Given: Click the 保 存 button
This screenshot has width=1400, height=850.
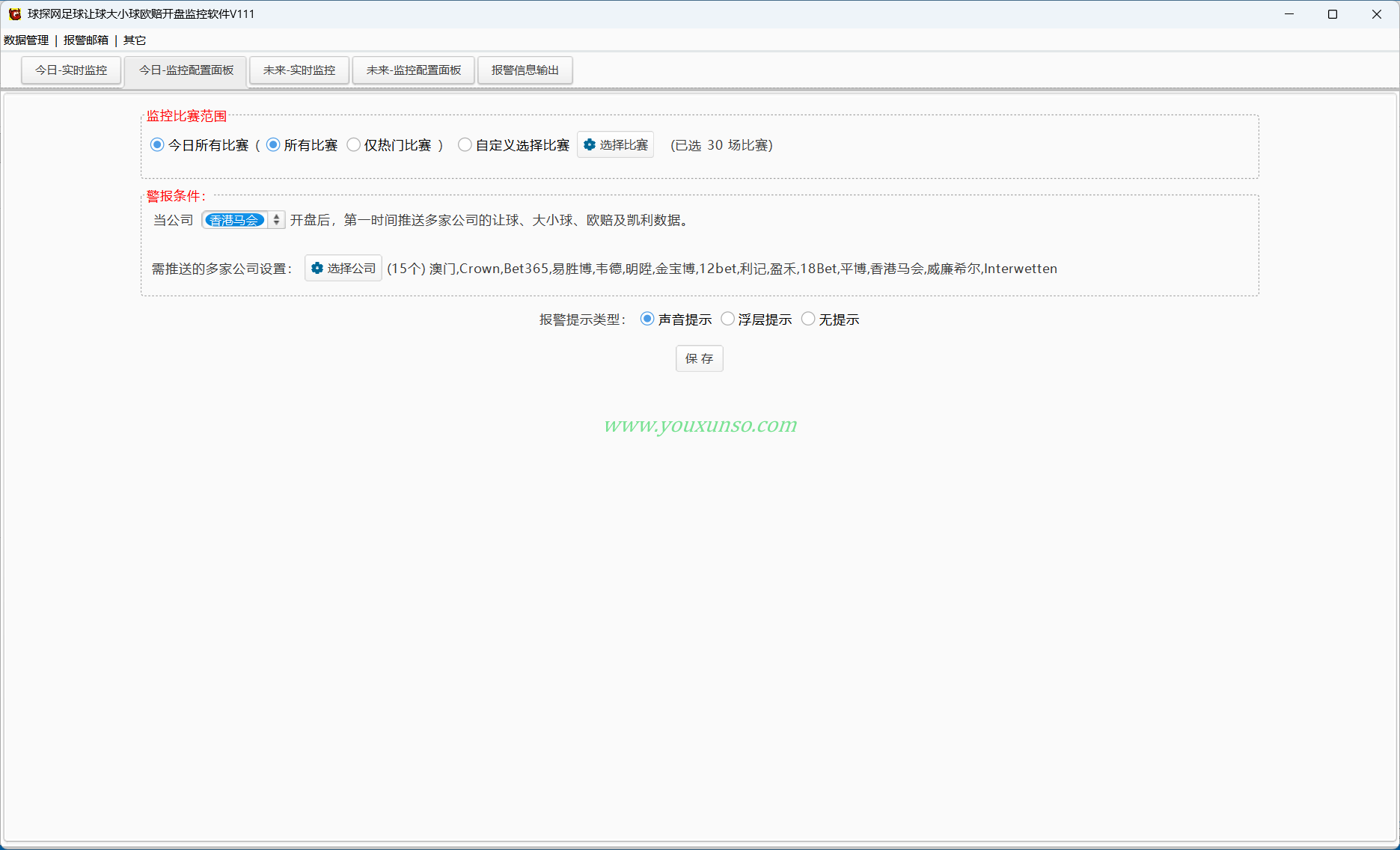Looking at the screenshot, I should pos(700,359).
